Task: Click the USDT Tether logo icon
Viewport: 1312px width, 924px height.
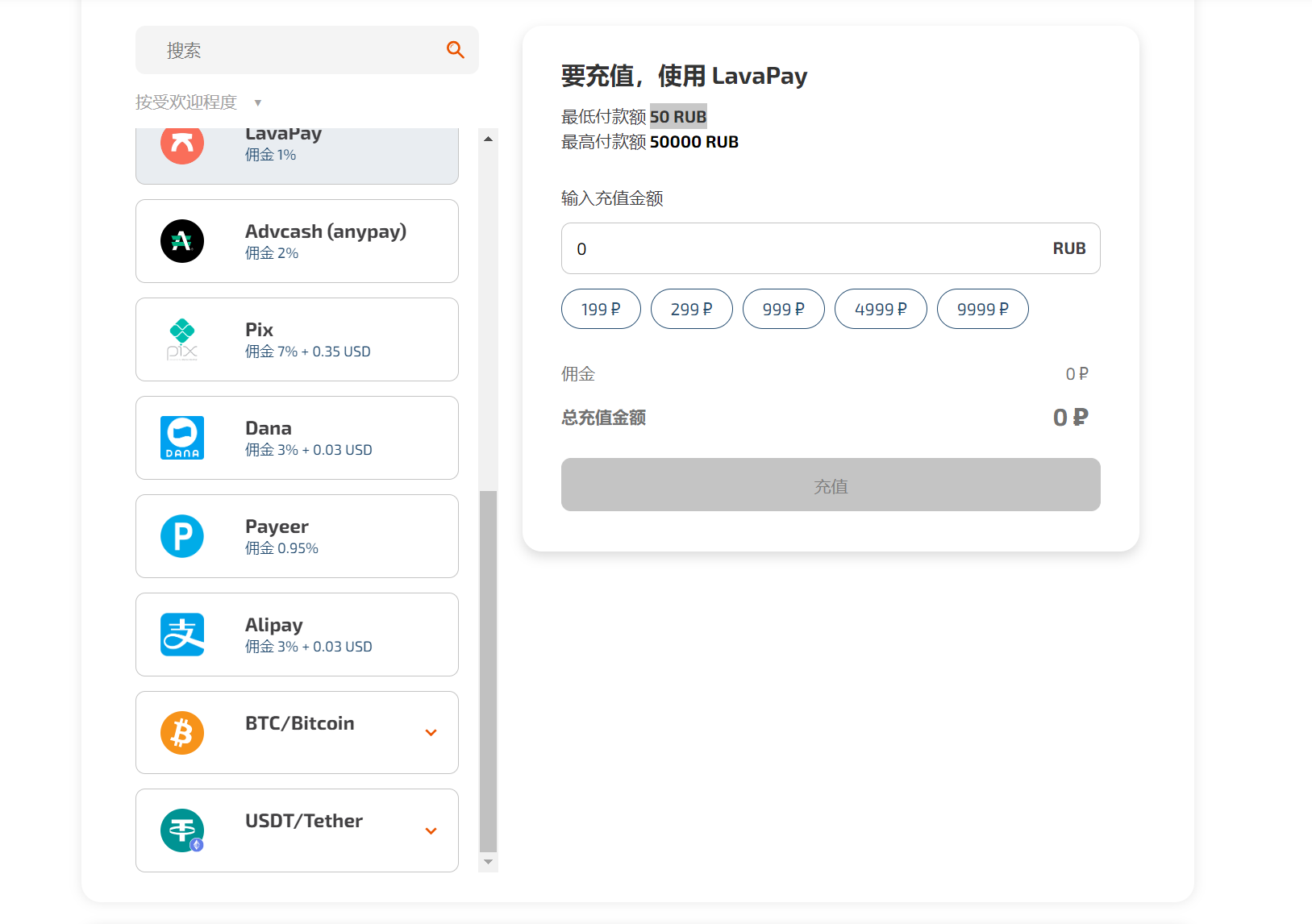Action: tap(182, 830)
